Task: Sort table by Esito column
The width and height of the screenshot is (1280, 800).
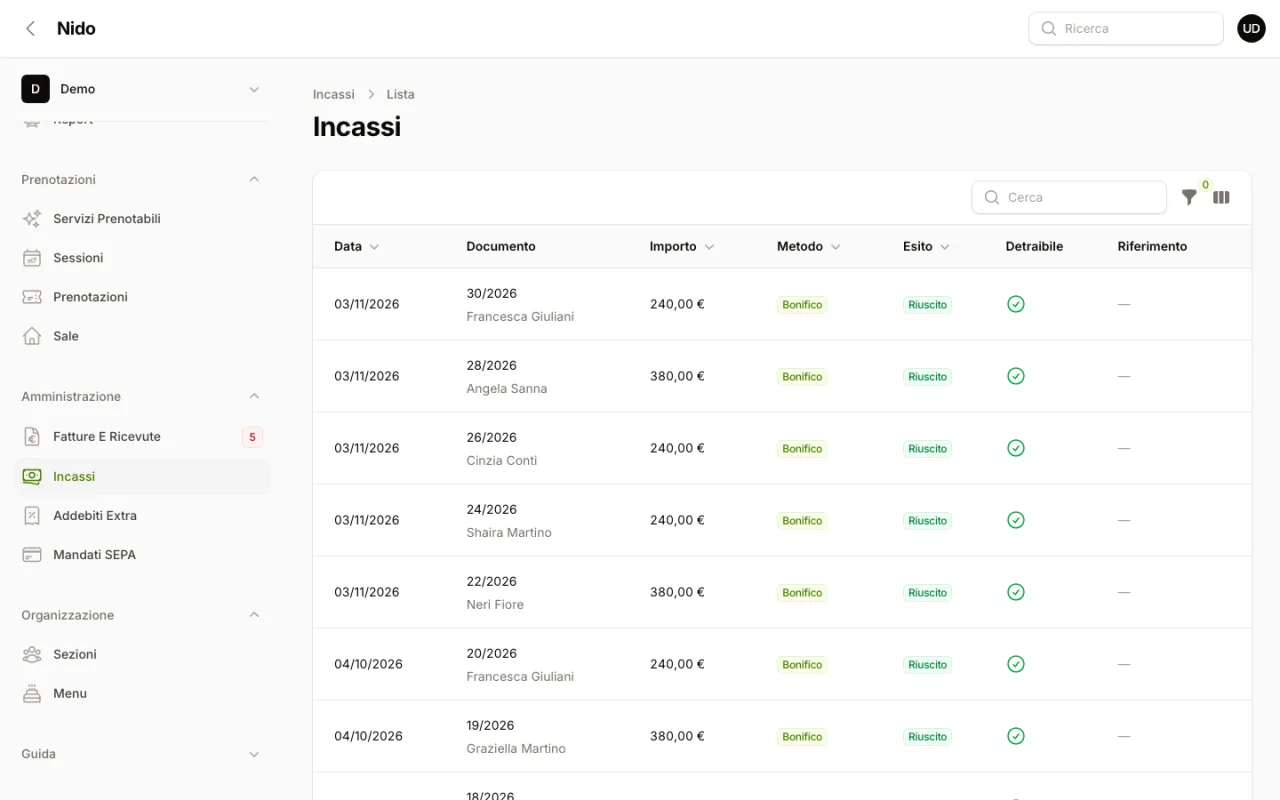Action: [x=927, y=246]
